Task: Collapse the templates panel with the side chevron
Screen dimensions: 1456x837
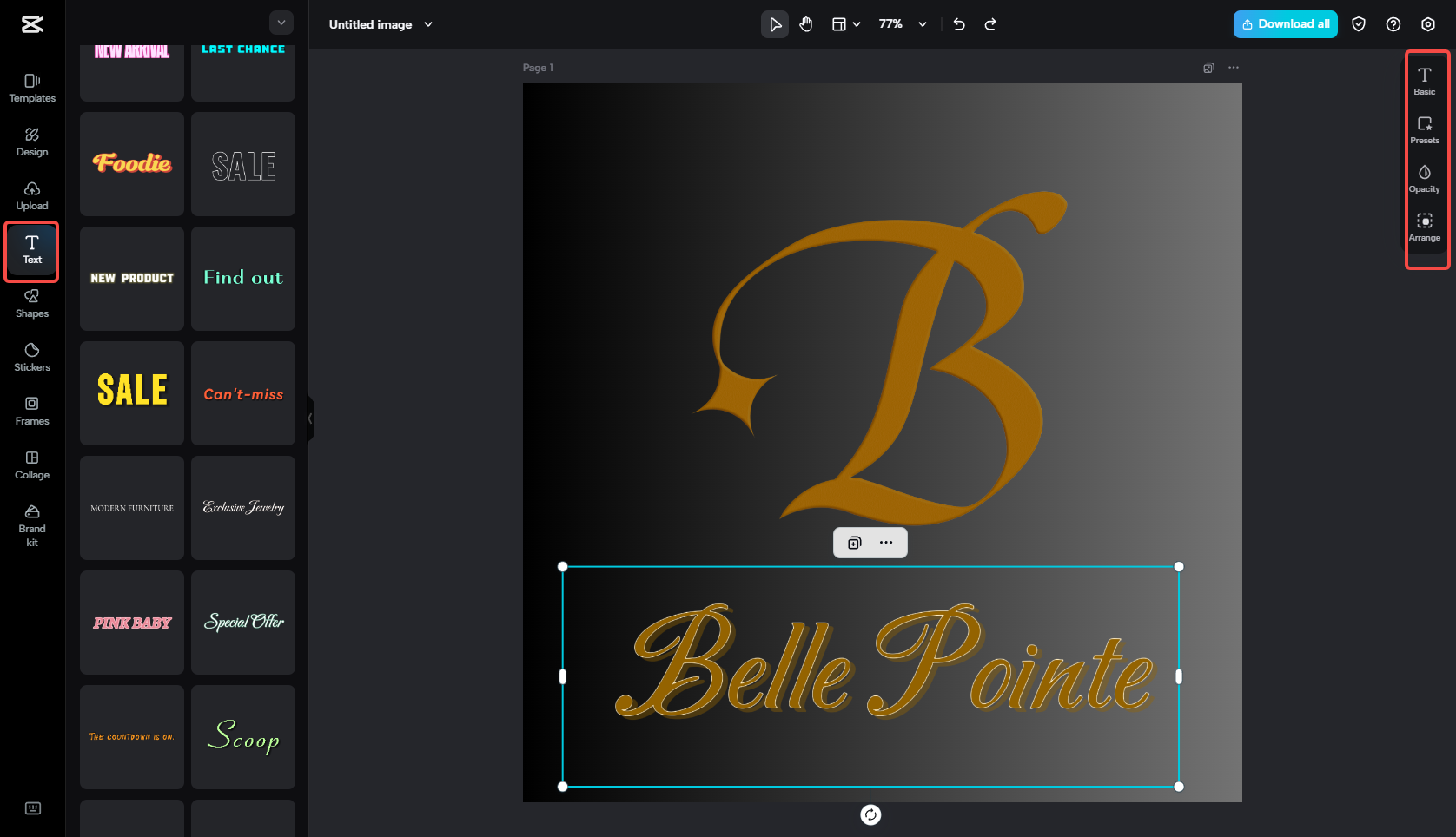Action: point(310,418)
